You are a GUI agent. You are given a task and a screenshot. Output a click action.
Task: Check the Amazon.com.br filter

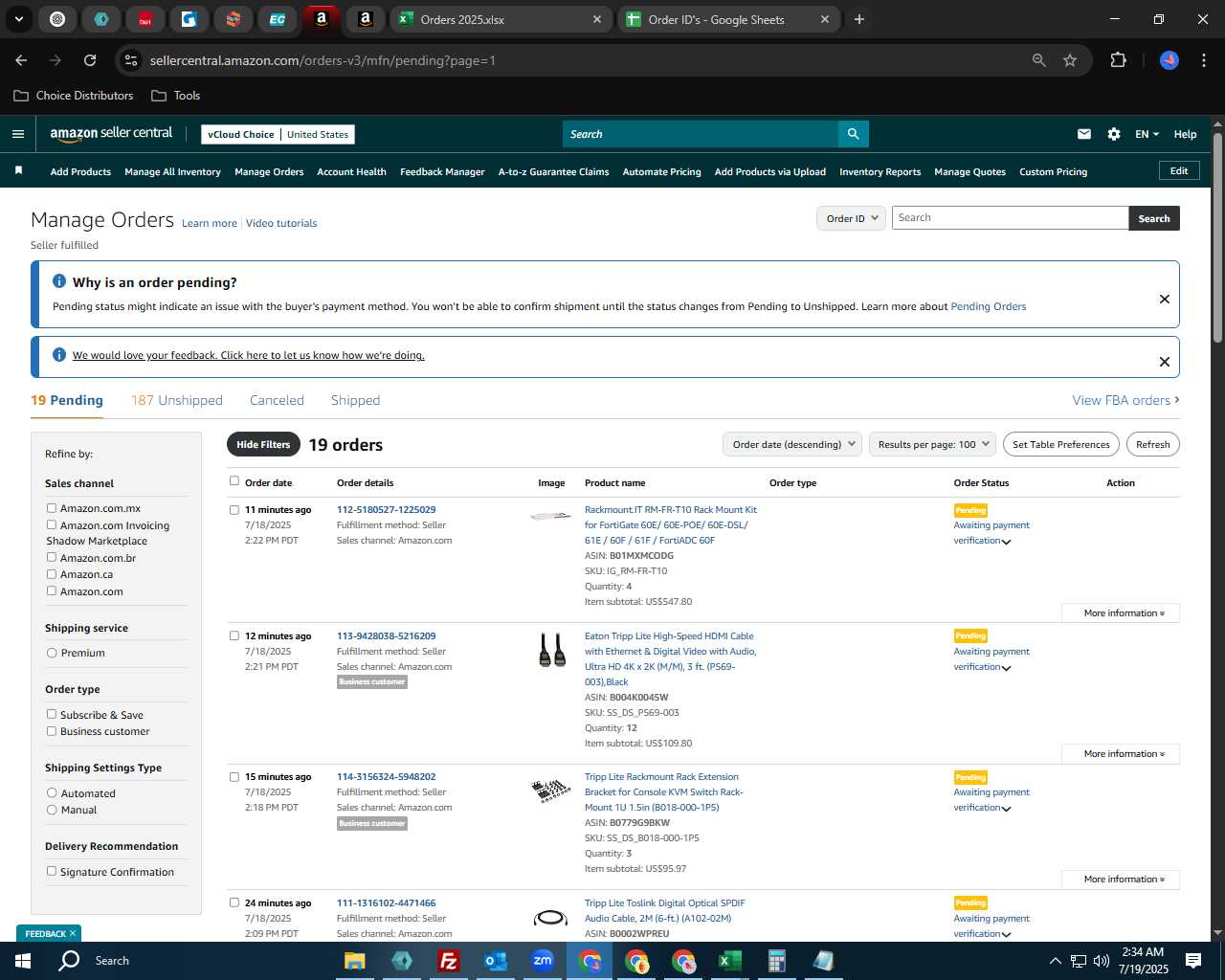pos(52,557)
